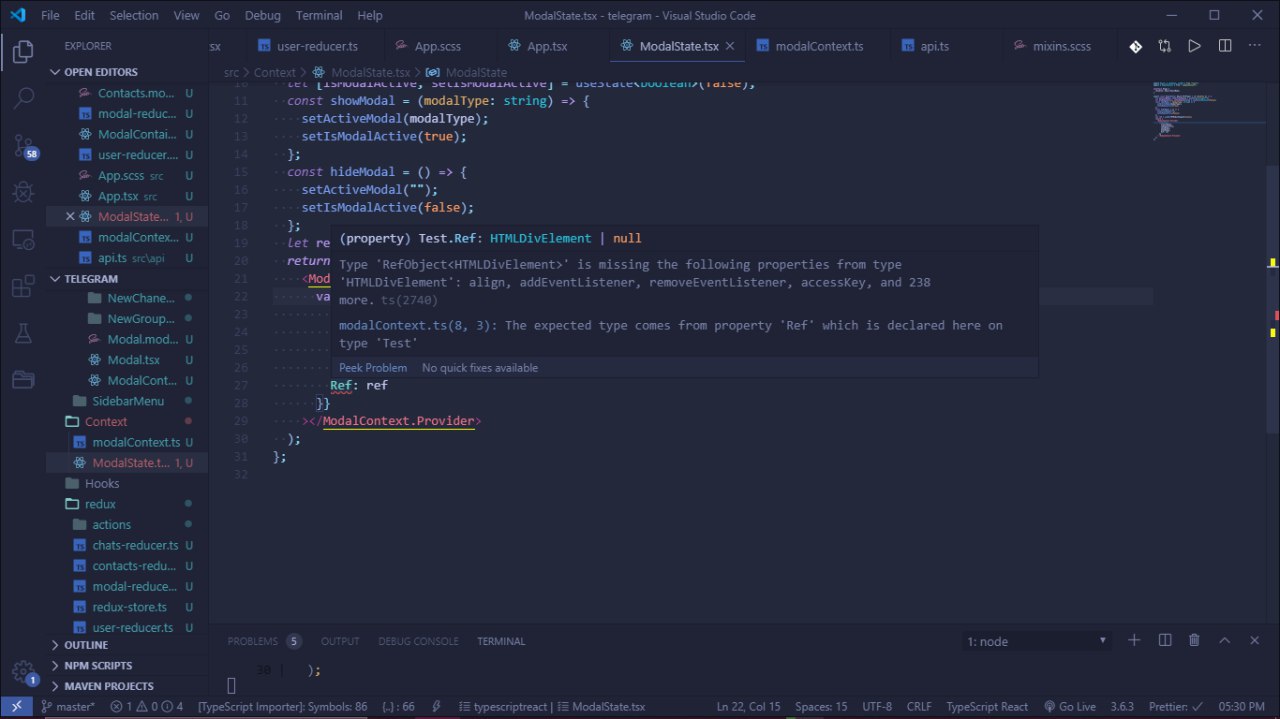Click the compare changes icon in editor toolbar

pyautogui.click(x=1165, y=46)
